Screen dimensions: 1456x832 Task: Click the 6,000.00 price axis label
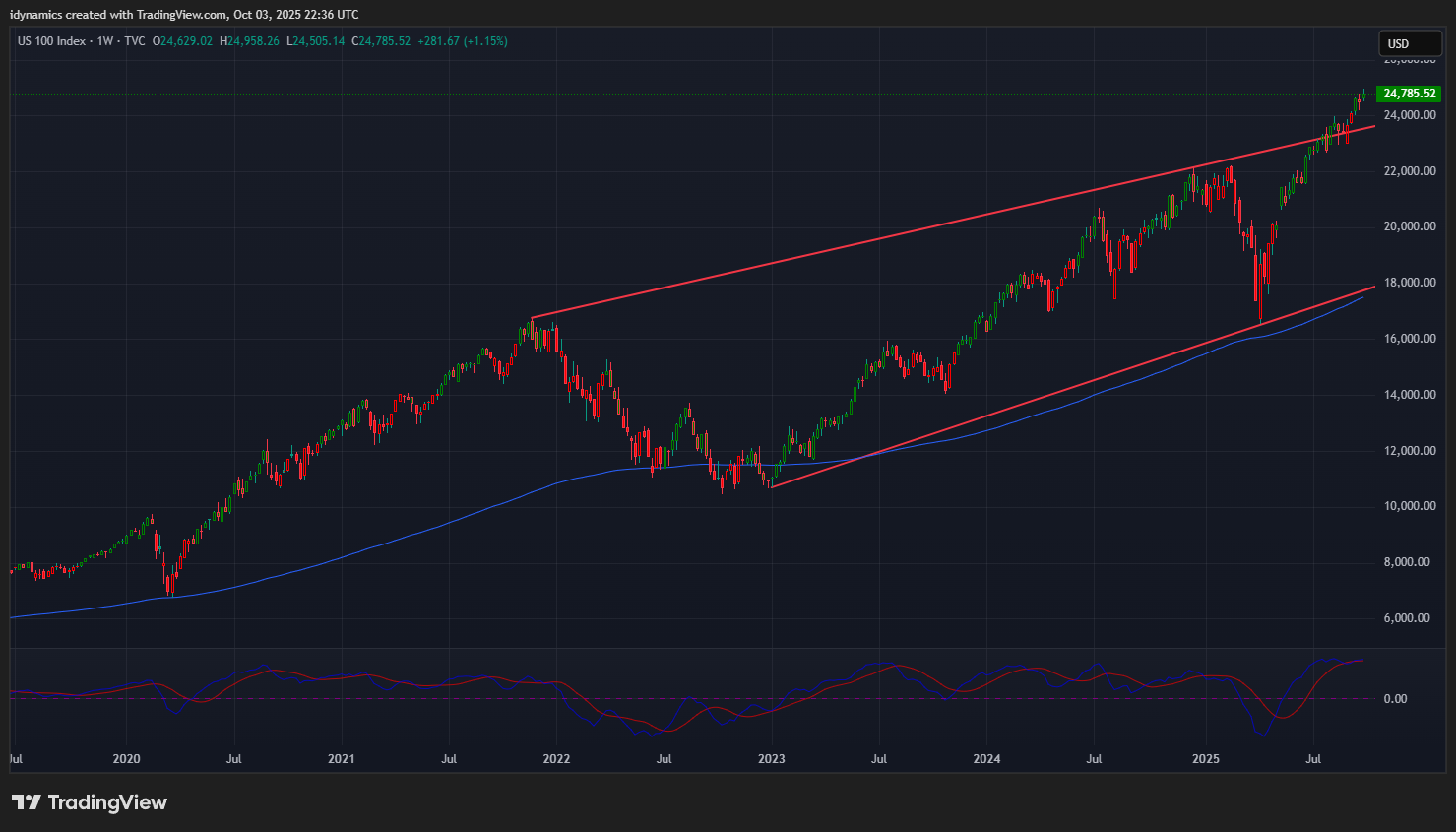click(x=1407, y=618)
